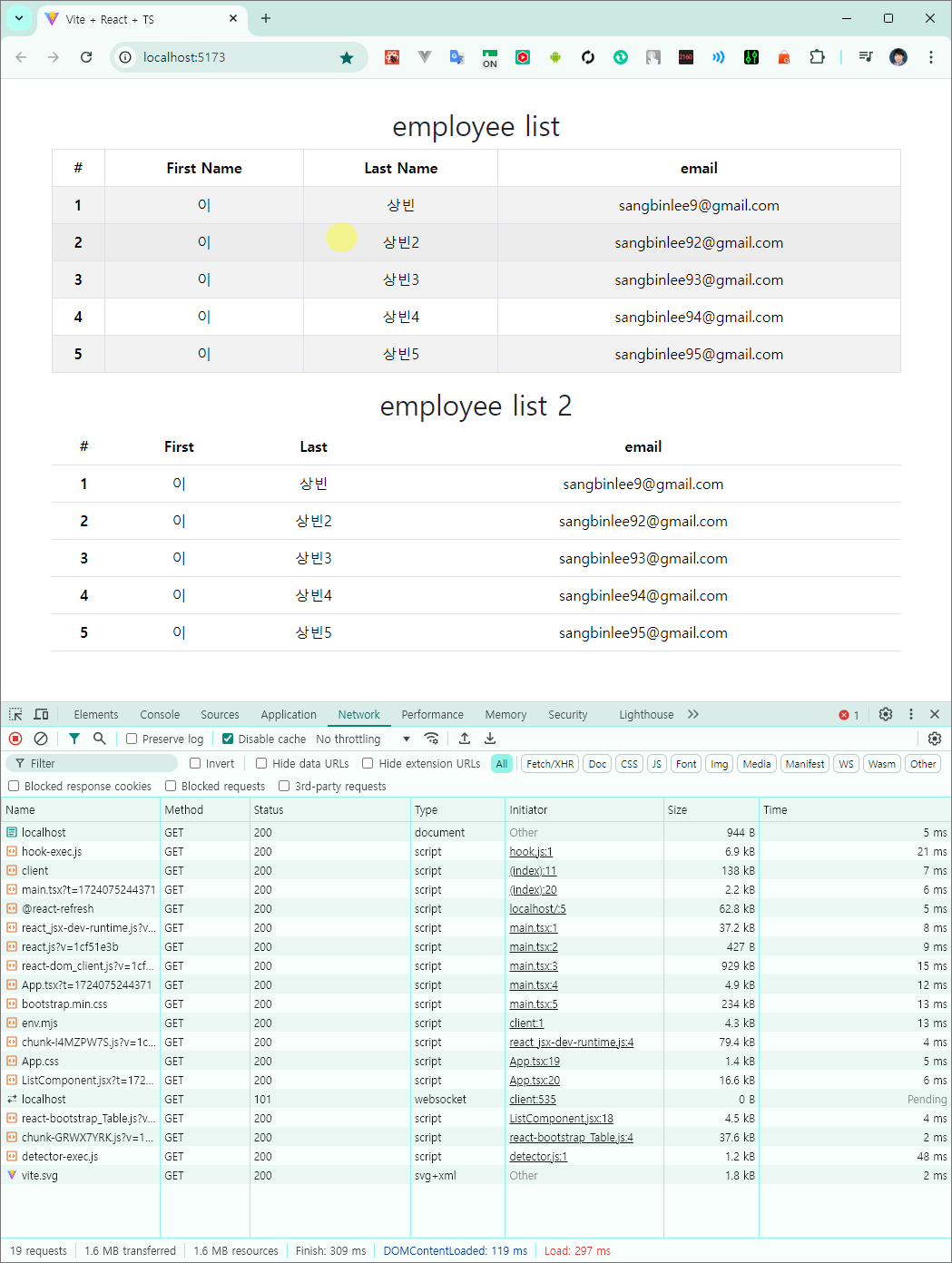The width and height of the screenshot is (952, 1263).
Task: Filter requests by JS type
Action: tap(657, 764)
